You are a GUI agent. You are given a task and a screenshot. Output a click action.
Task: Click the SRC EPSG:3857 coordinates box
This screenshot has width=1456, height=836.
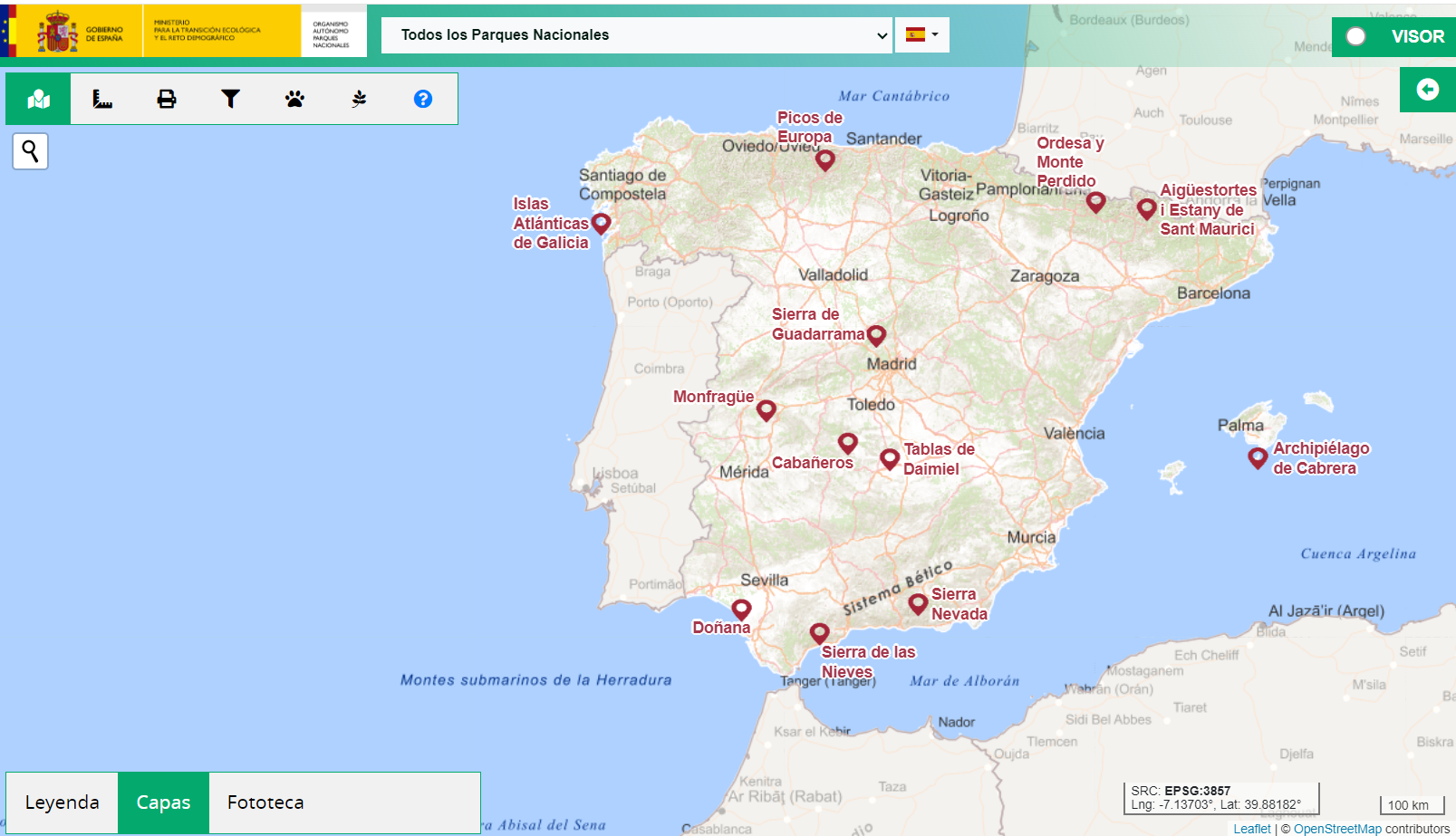pyautogui.click(x=1221, y=798)
